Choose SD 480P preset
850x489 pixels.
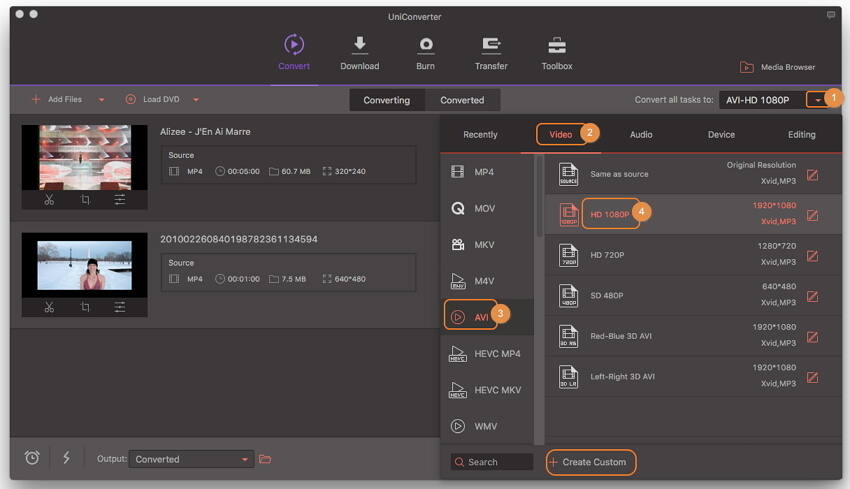point(693,295)
